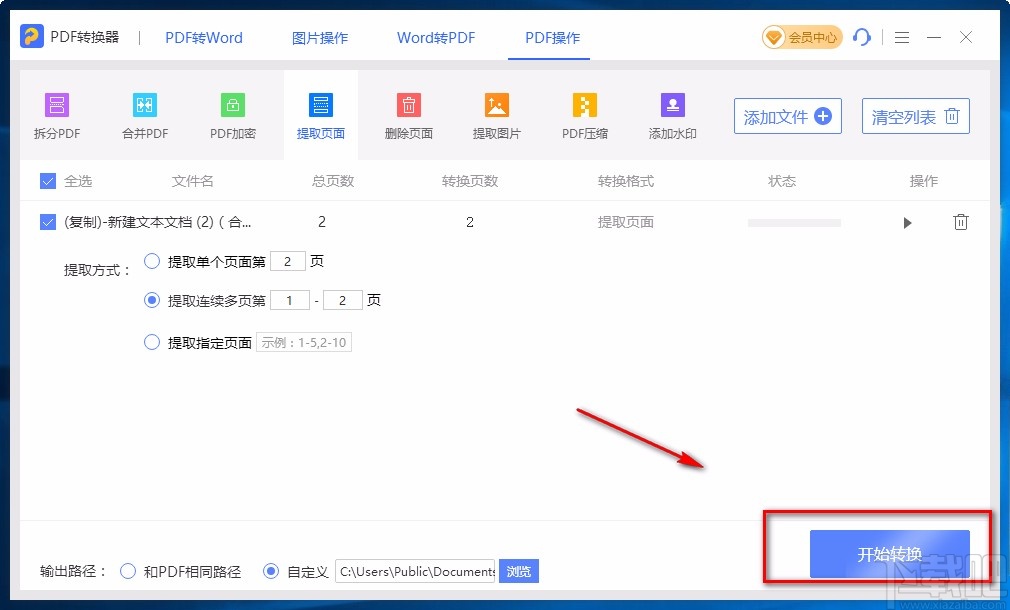Viewport: 1010px width, 610px height.
Task: Click 清空列表 to clear the list
Action: click(x=914, y=115)
